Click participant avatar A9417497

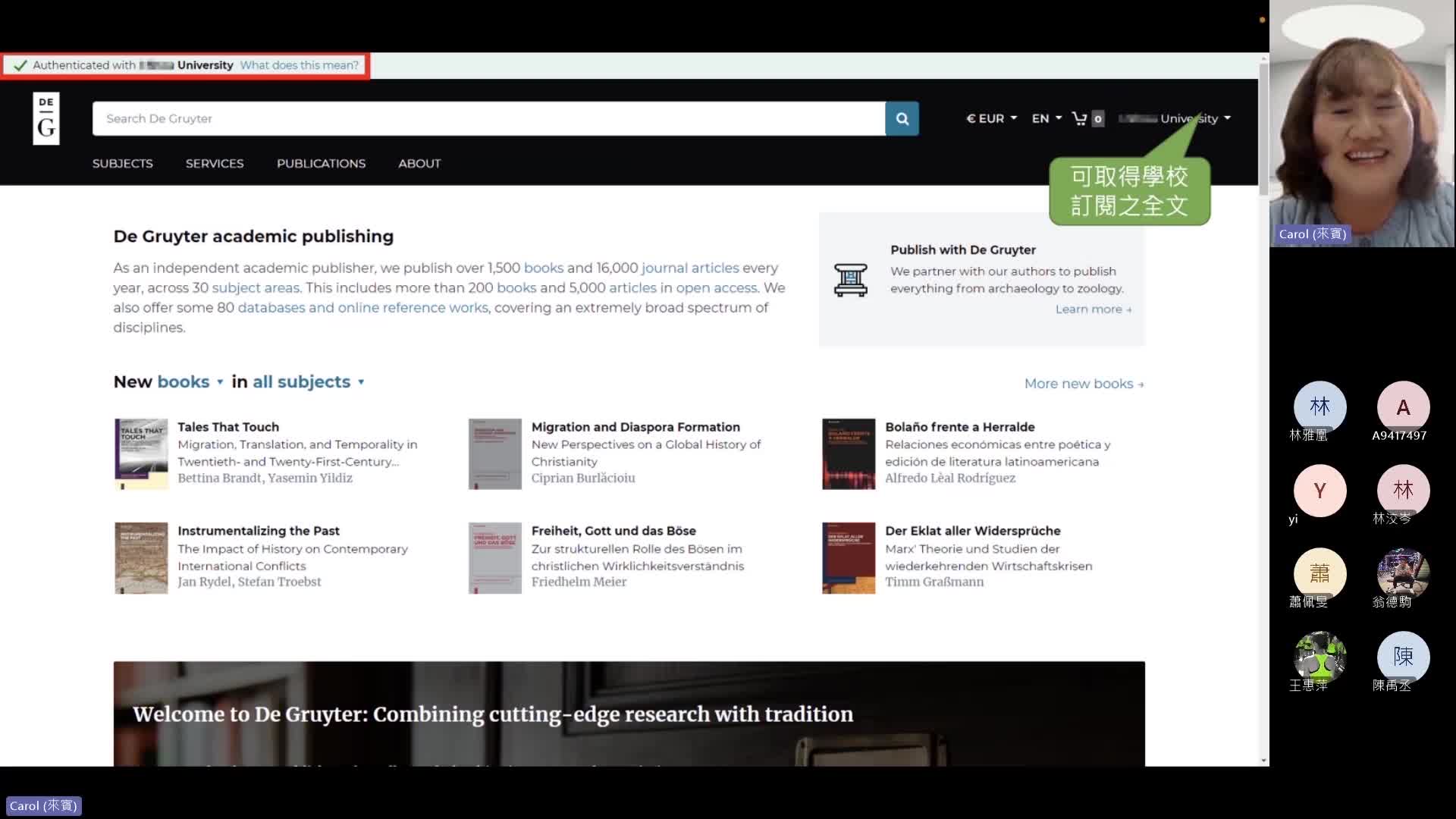[x=1403, y=407]
